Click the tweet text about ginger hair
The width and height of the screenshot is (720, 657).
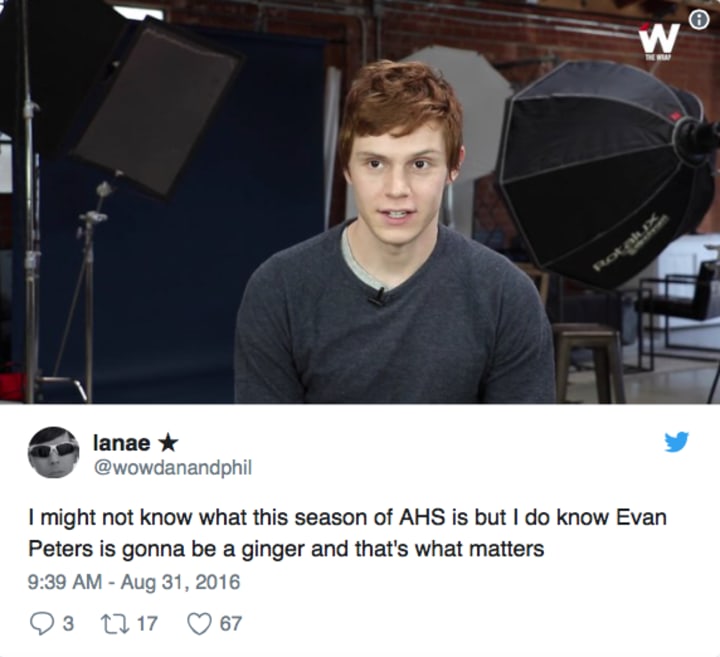pyautogui.click(x=347, y=533)
